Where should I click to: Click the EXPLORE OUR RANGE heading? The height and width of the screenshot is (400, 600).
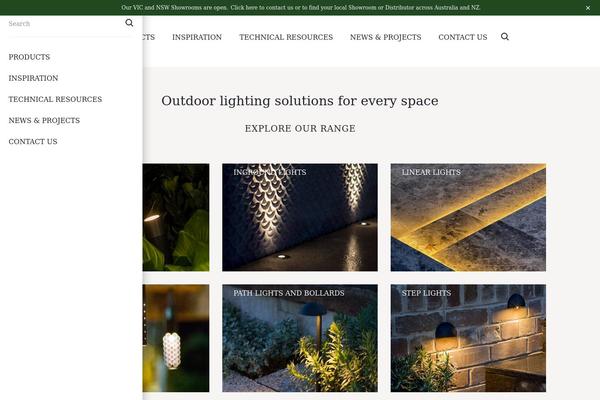(x=300, y=128)
